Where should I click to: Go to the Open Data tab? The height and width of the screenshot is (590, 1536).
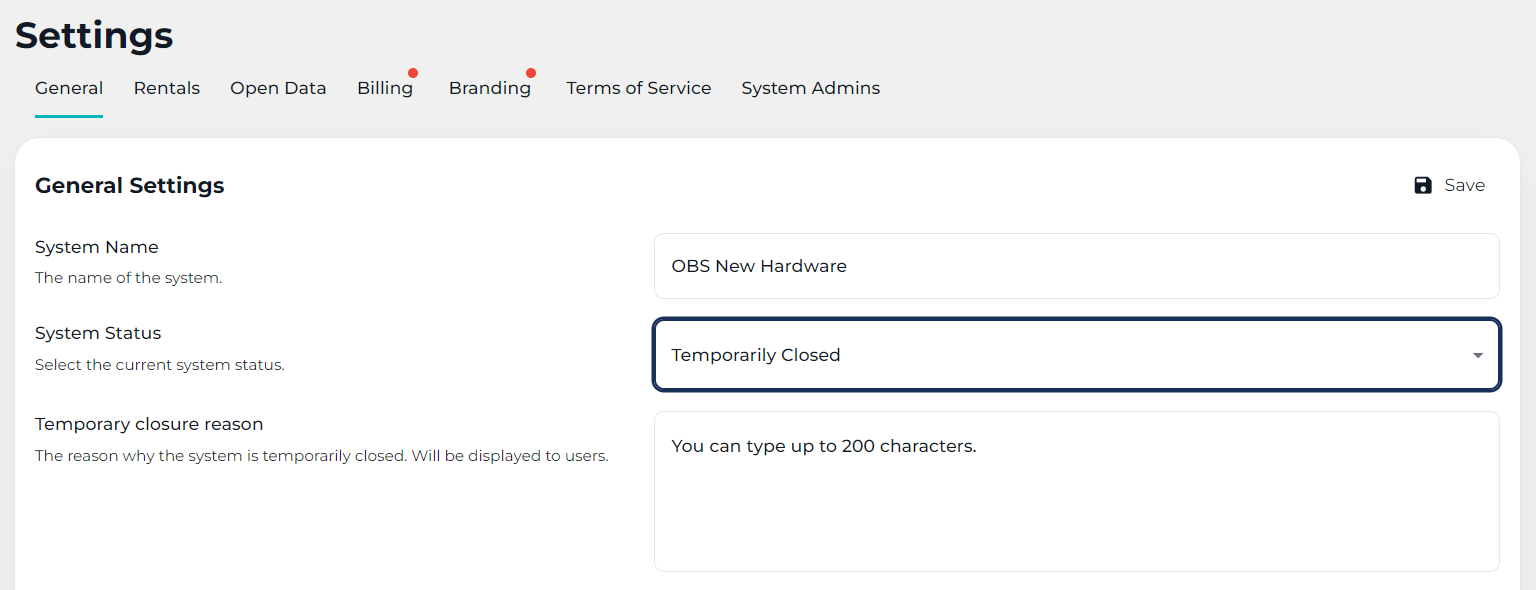(x=278, y=88)
